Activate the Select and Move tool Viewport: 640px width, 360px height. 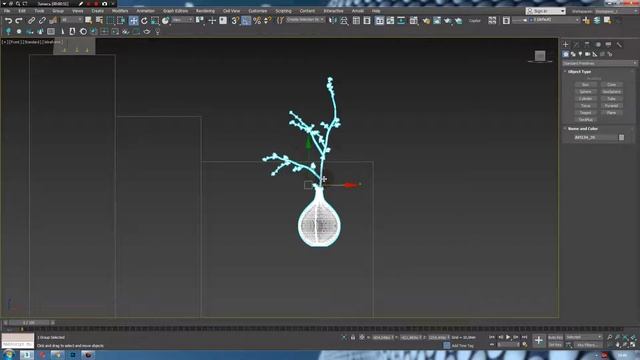click(x=133, y=20)
